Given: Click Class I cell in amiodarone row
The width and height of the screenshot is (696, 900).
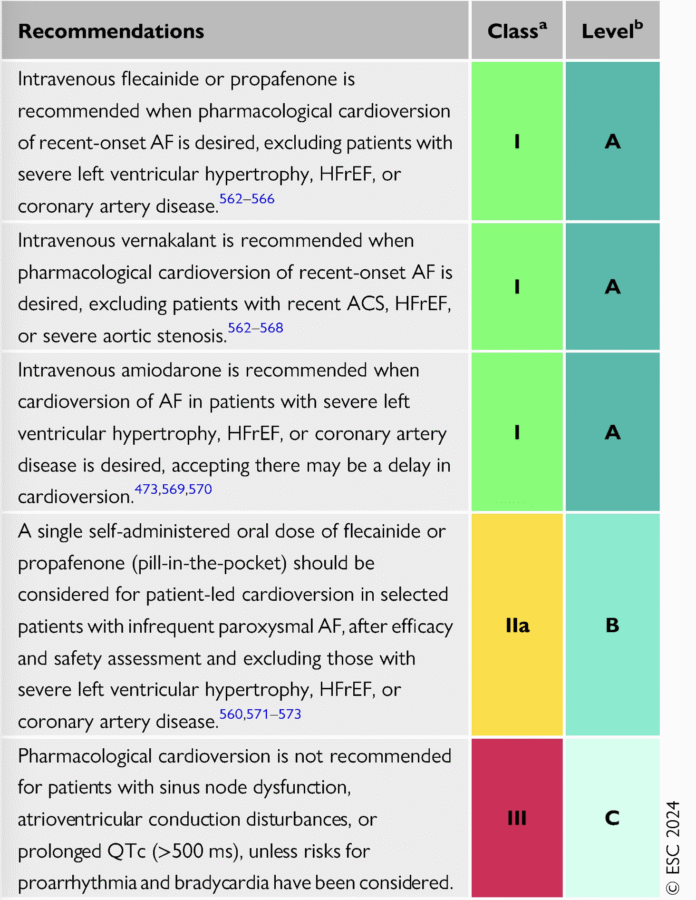Looking at the screenshot, I should coord(517,432).
